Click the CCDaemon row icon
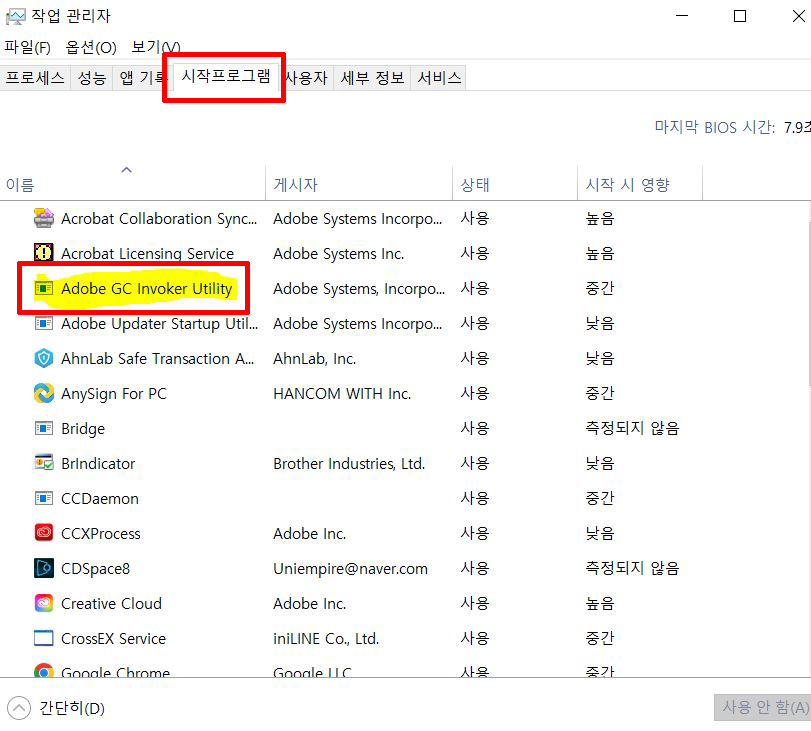 (43, 498)
